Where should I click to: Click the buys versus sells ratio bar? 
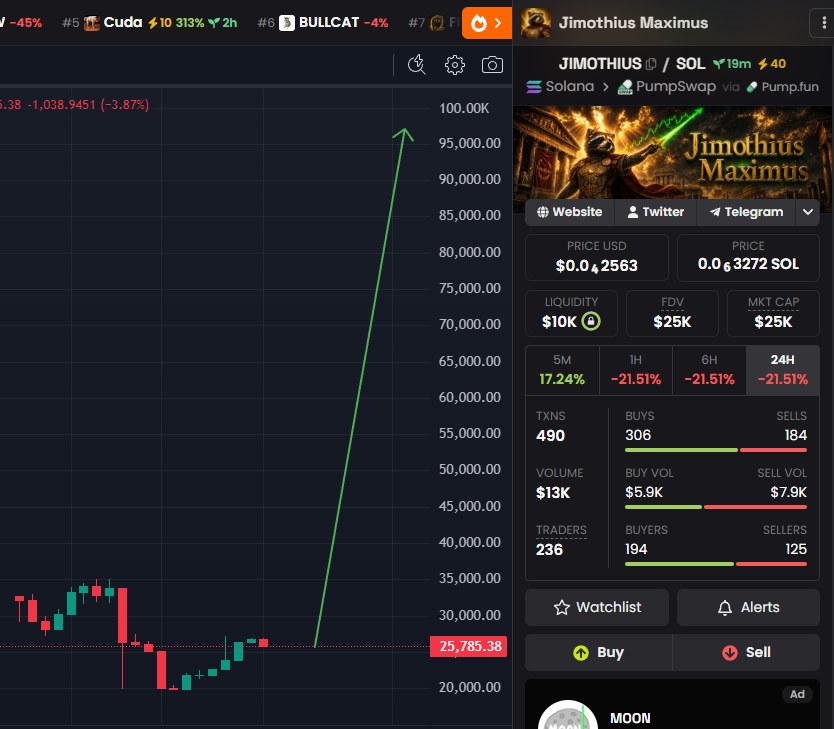[x=716, y=450]
